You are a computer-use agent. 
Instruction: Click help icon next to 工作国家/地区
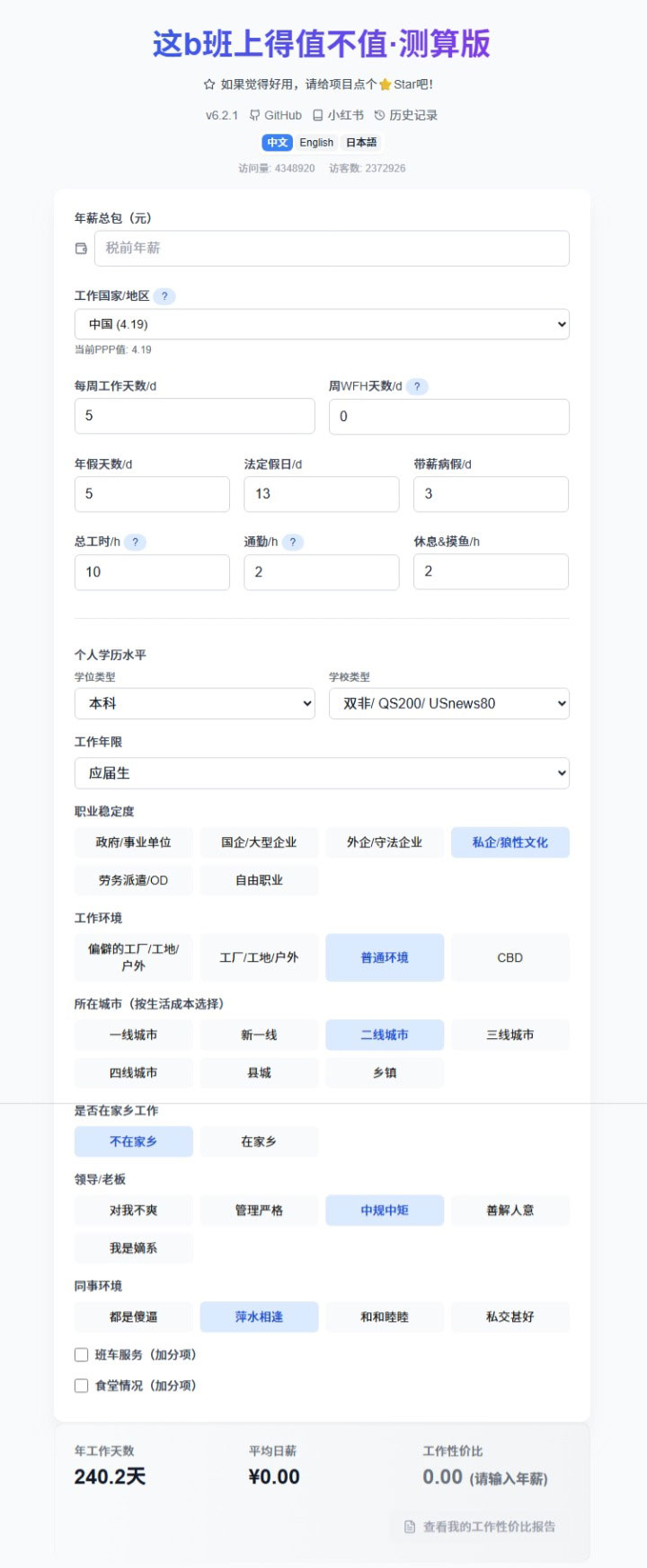point(164,296)
